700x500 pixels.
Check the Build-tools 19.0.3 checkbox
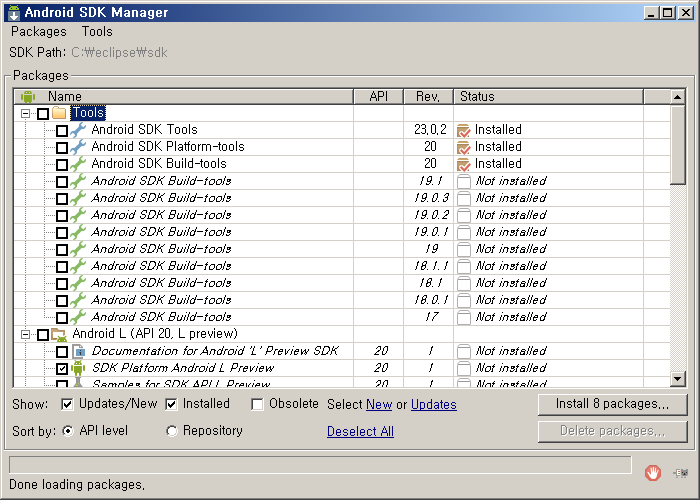pyautogui.click(x=62, y=199)
